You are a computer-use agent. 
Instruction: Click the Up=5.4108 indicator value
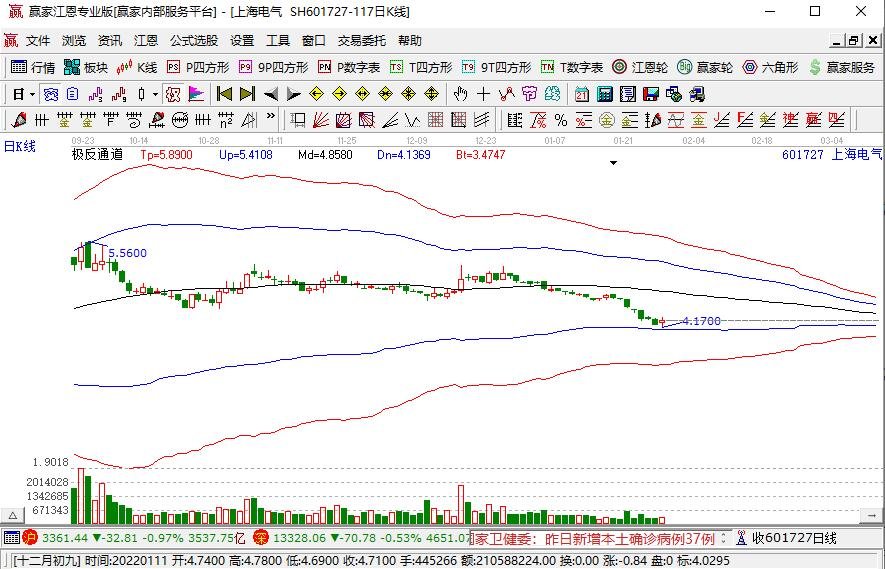click(x=246, y=154)
